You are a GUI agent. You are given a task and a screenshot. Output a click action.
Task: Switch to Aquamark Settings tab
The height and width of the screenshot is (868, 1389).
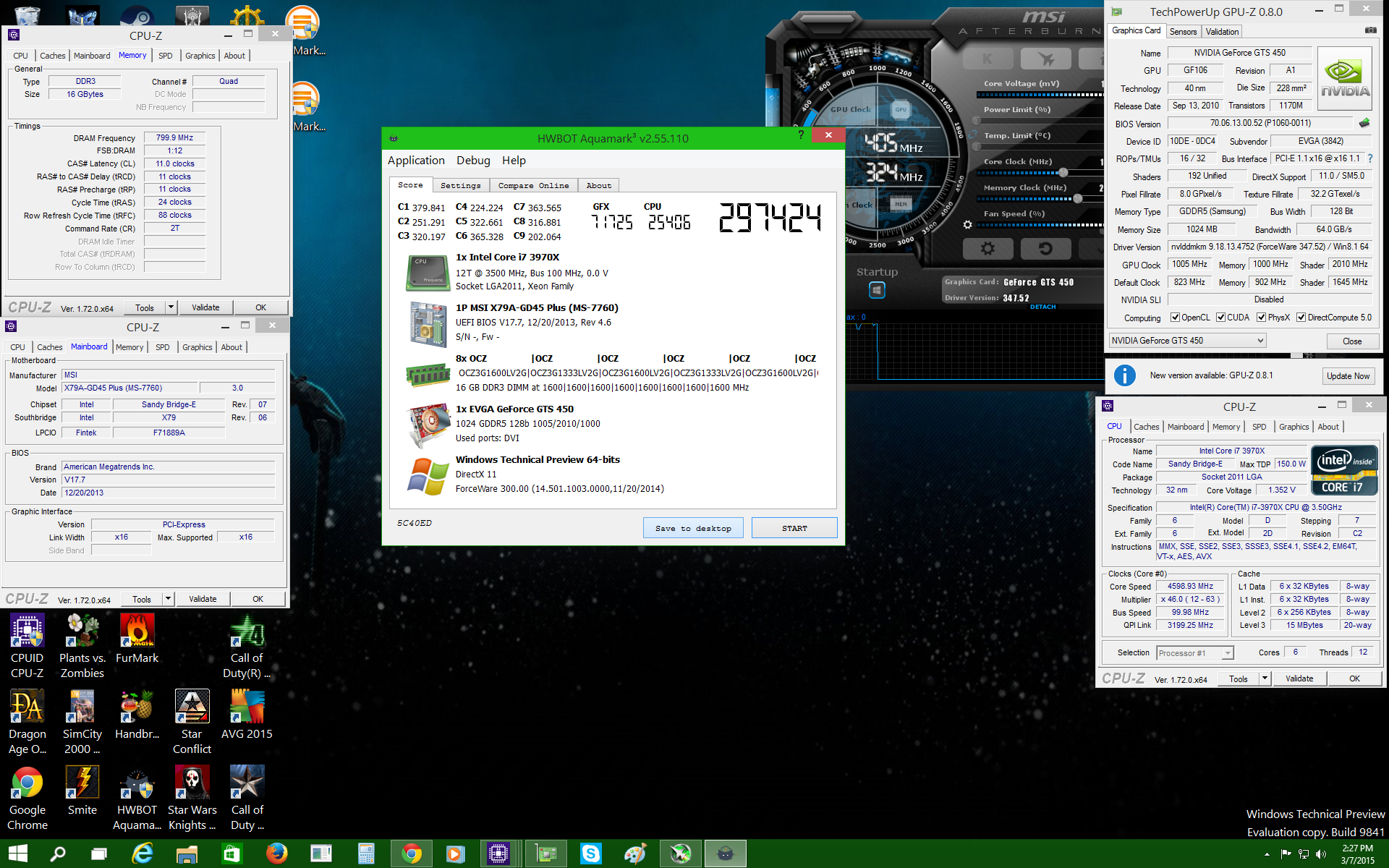pyautogui.click(x=460, y=186)
